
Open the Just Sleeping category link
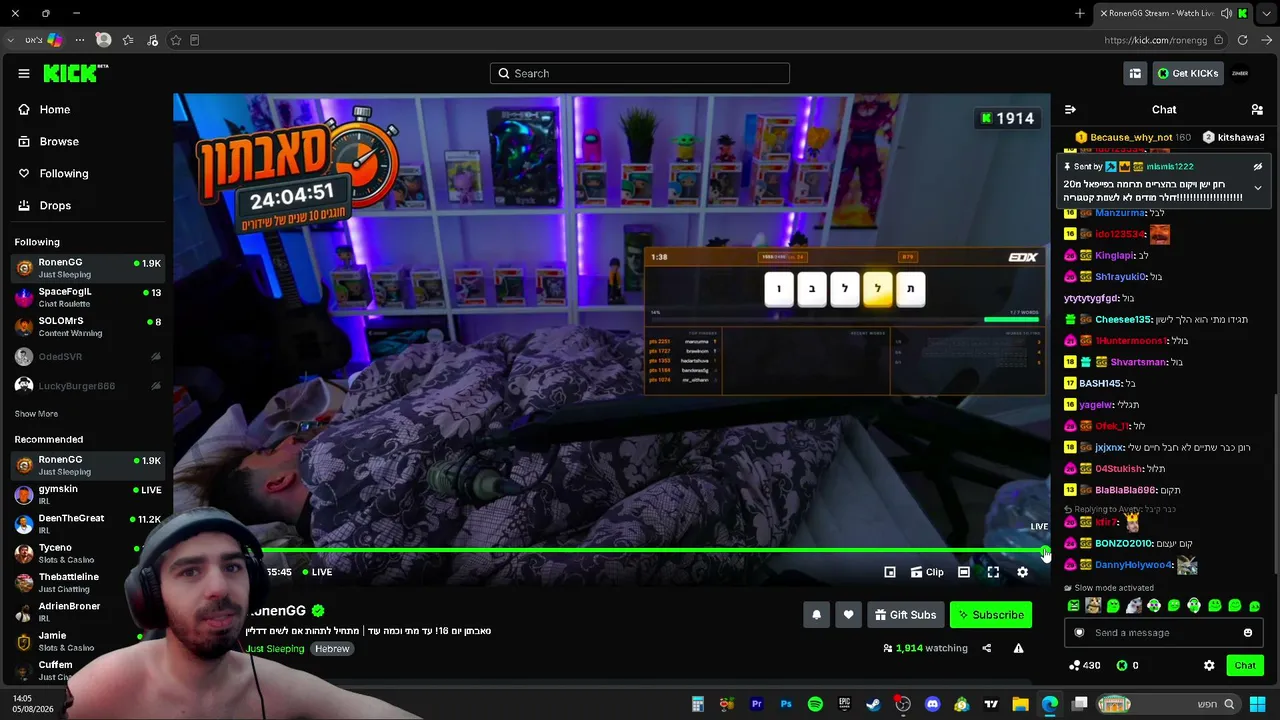(275, 649)
